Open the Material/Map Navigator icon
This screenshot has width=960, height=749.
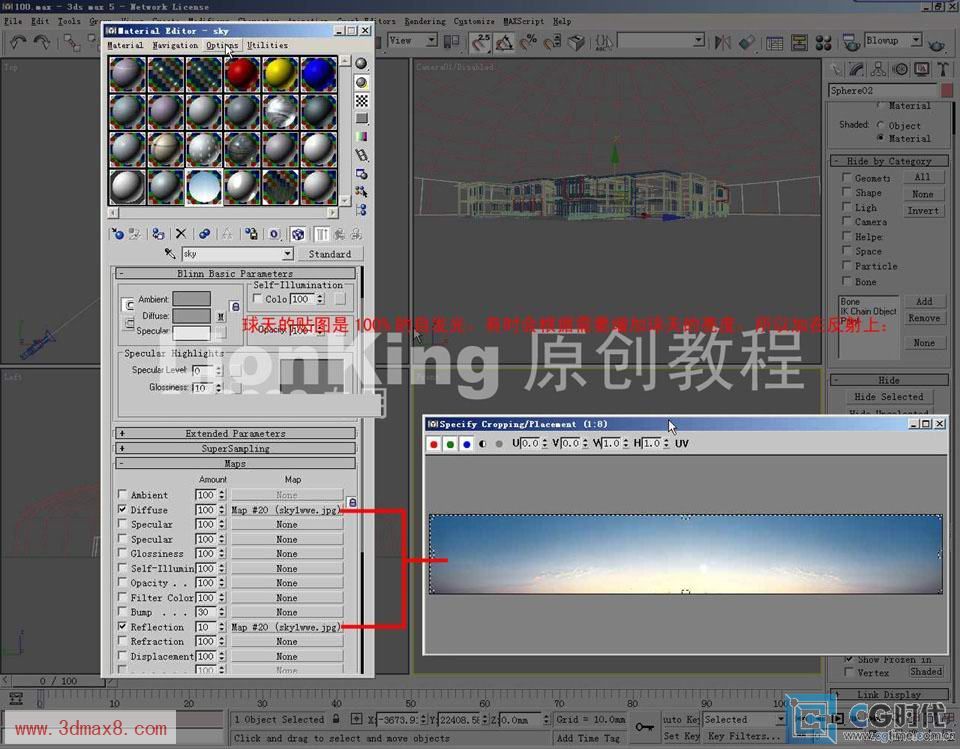click(361, 209)
